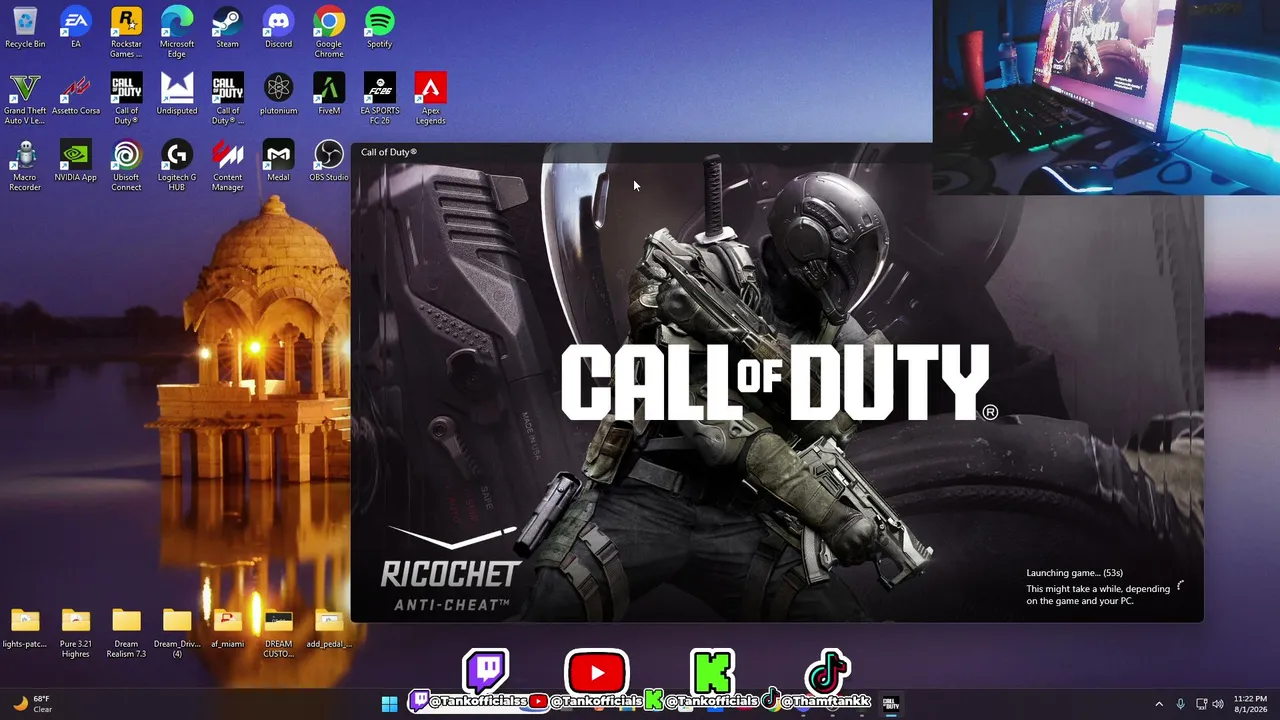Open the Dream_Driv... (4) folder
The height and width of the screenshot is (720, 1280).
(x=177, y=633)
